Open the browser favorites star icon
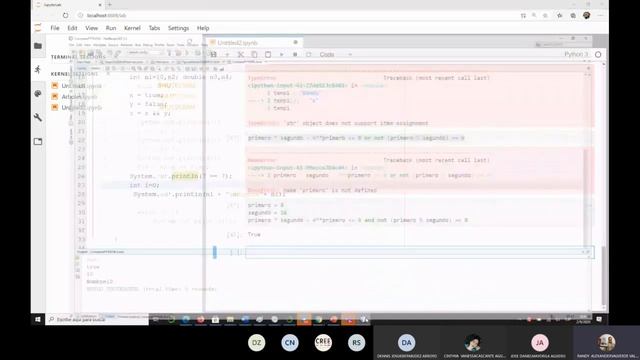Screen dimensions: 640x360 [x=560, y=16]
